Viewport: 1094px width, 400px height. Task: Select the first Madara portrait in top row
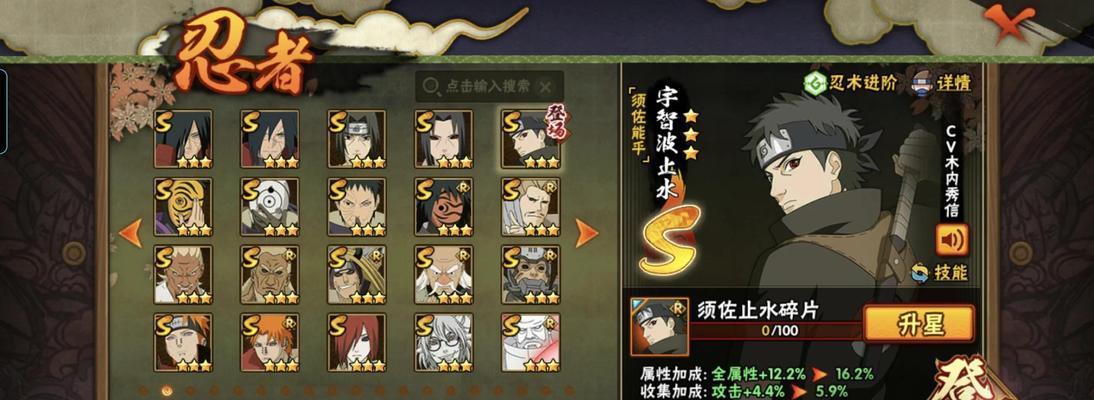click(x=183, y=139)
